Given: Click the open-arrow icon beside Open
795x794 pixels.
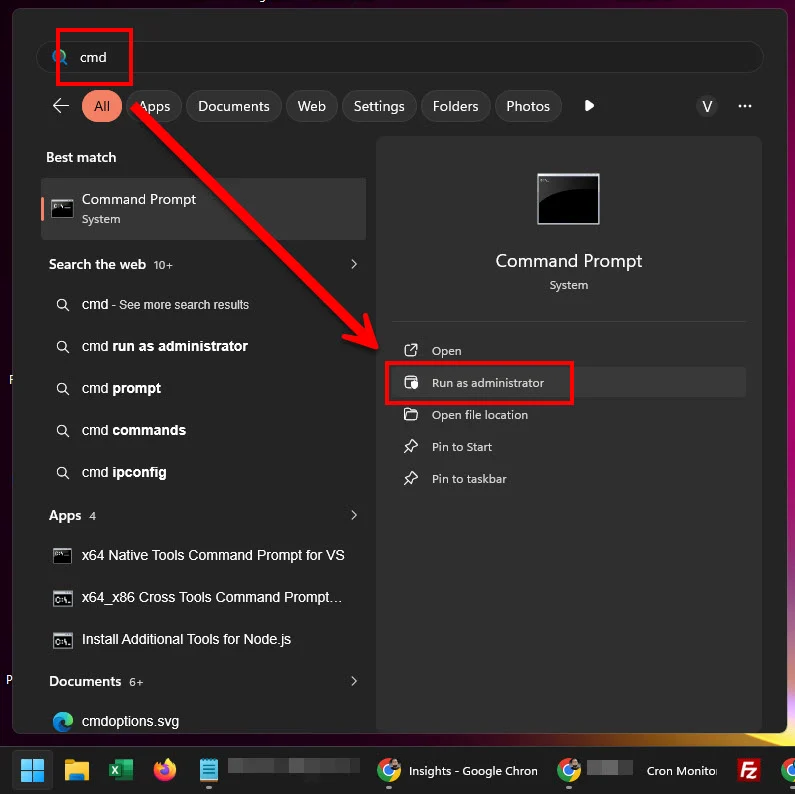Looking at the screenshot, I should point(411,350).
